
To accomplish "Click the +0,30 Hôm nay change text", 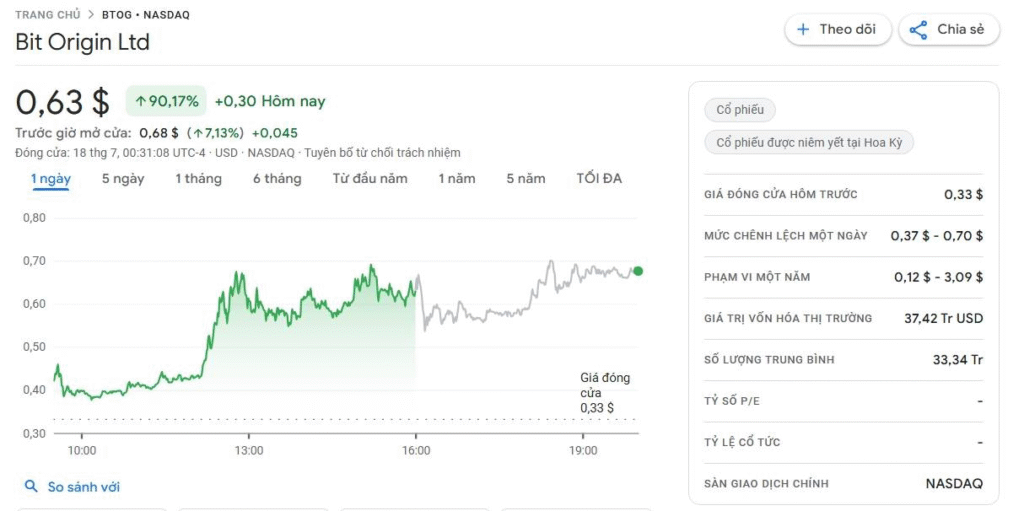I will click(270, 101).
